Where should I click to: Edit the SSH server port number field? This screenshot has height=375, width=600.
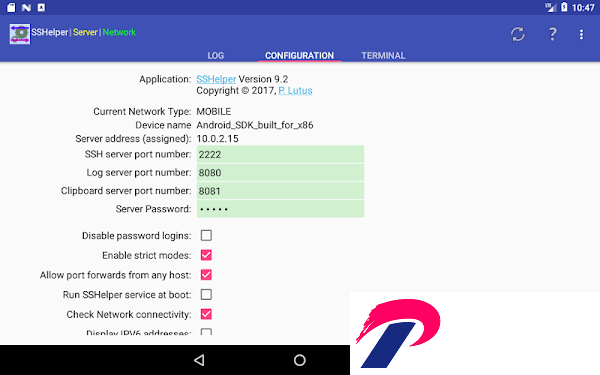(x=280, y=154)
